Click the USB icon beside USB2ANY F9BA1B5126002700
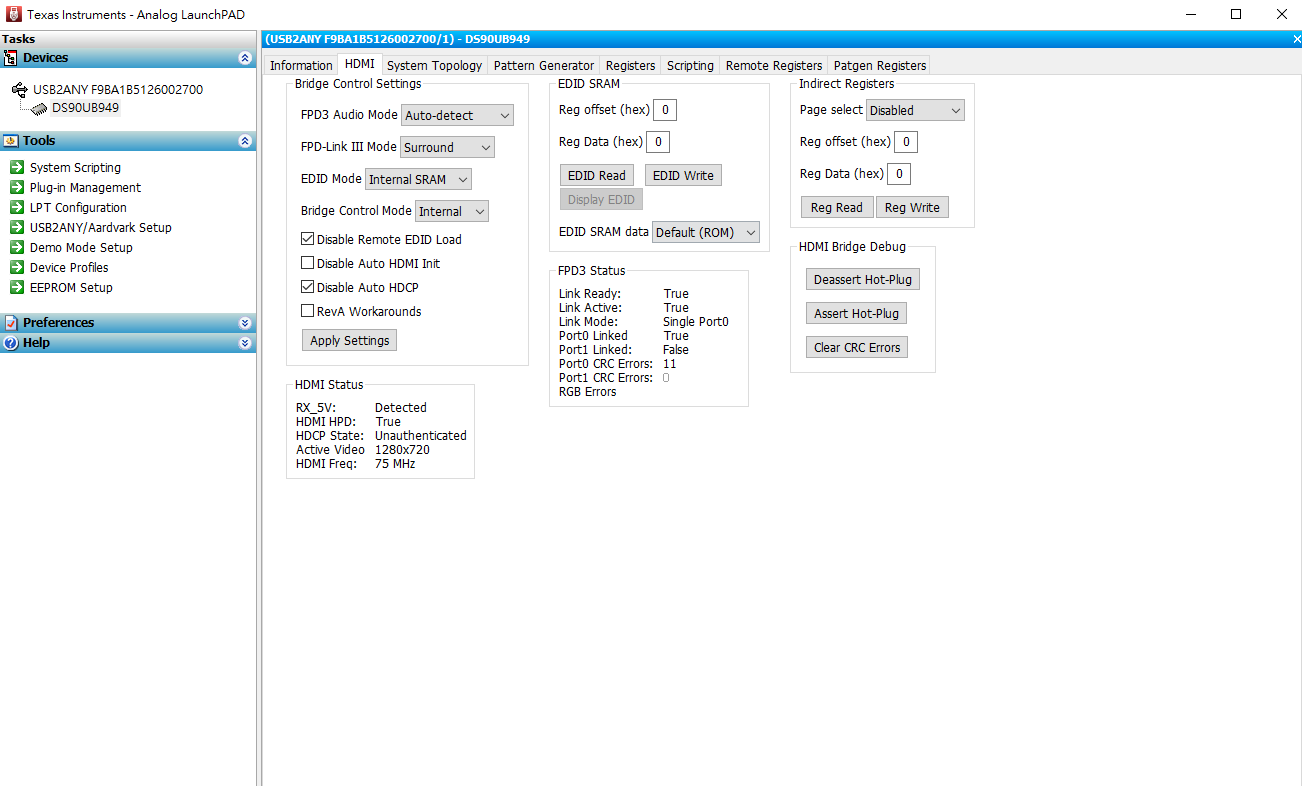Screen dimensions: 1302x786 click(20, 89)
